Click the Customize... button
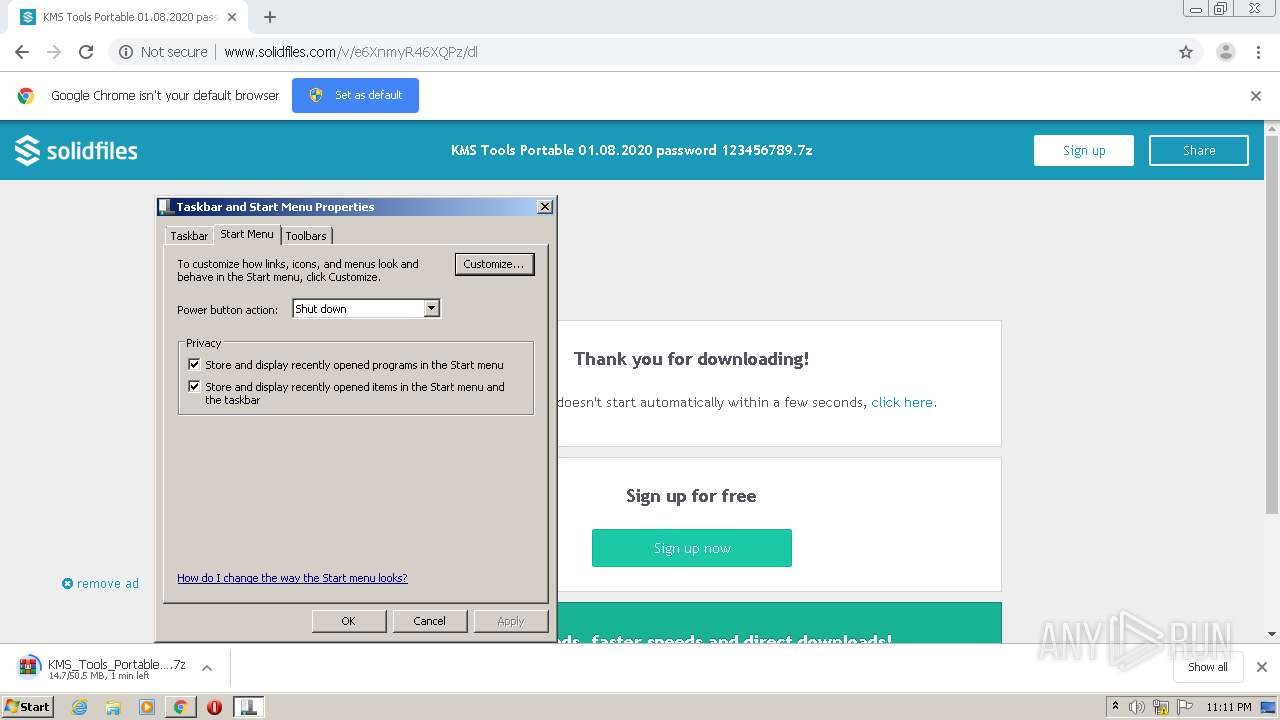 494,264
